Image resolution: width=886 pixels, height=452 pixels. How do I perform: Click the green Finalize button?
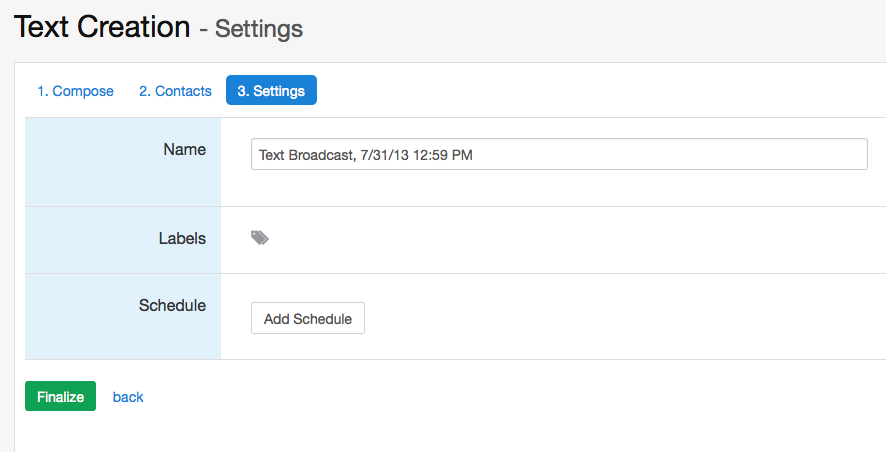[x=60, y=396]
